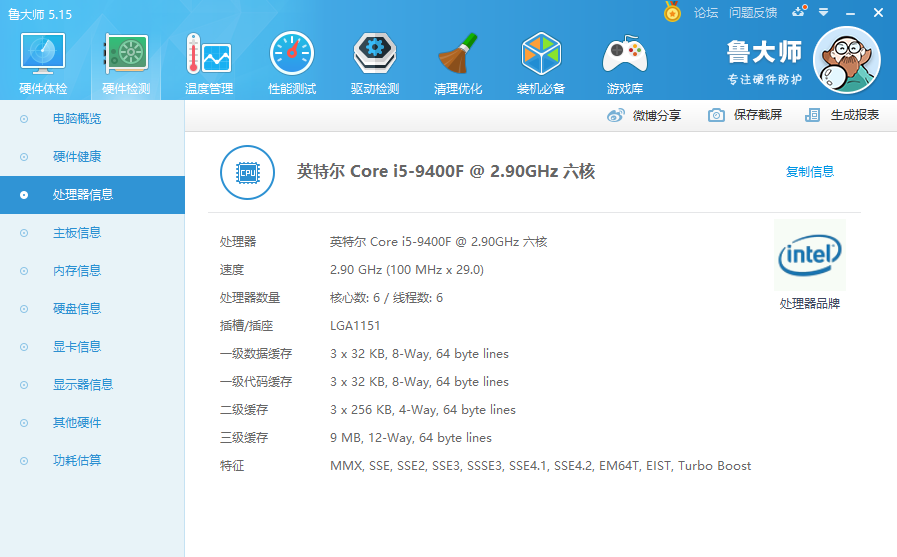Click the socket value LGA1151
Screen dimensions: 897x557
click(355, 325)
